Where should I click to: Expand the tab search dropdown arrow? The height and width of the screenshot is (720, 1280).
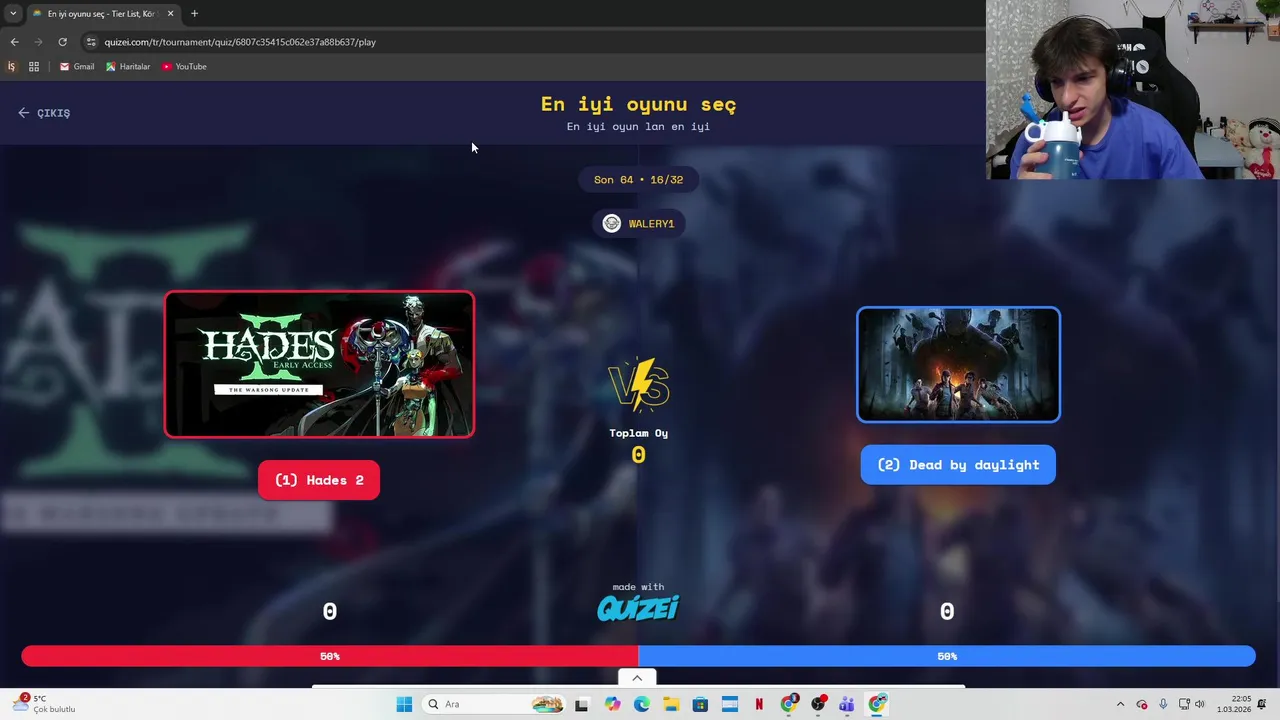point(13,14)
